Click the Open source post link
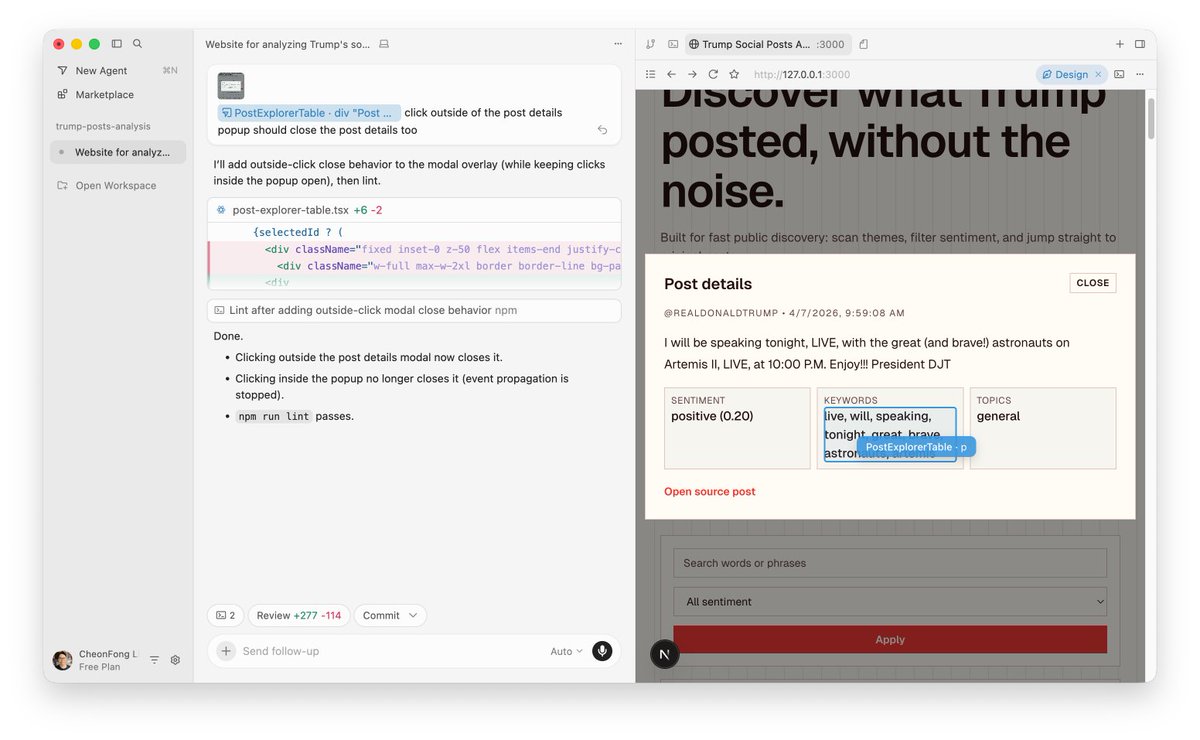The image size is (1200, 740). pos(710,492)
